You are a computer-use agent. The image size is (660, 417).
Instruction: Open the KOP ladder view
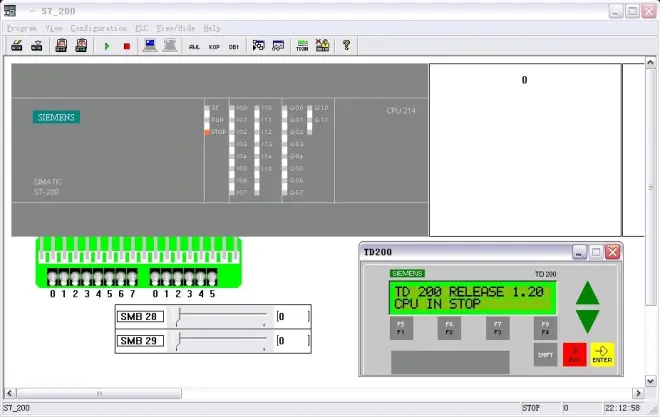(214, 47)
